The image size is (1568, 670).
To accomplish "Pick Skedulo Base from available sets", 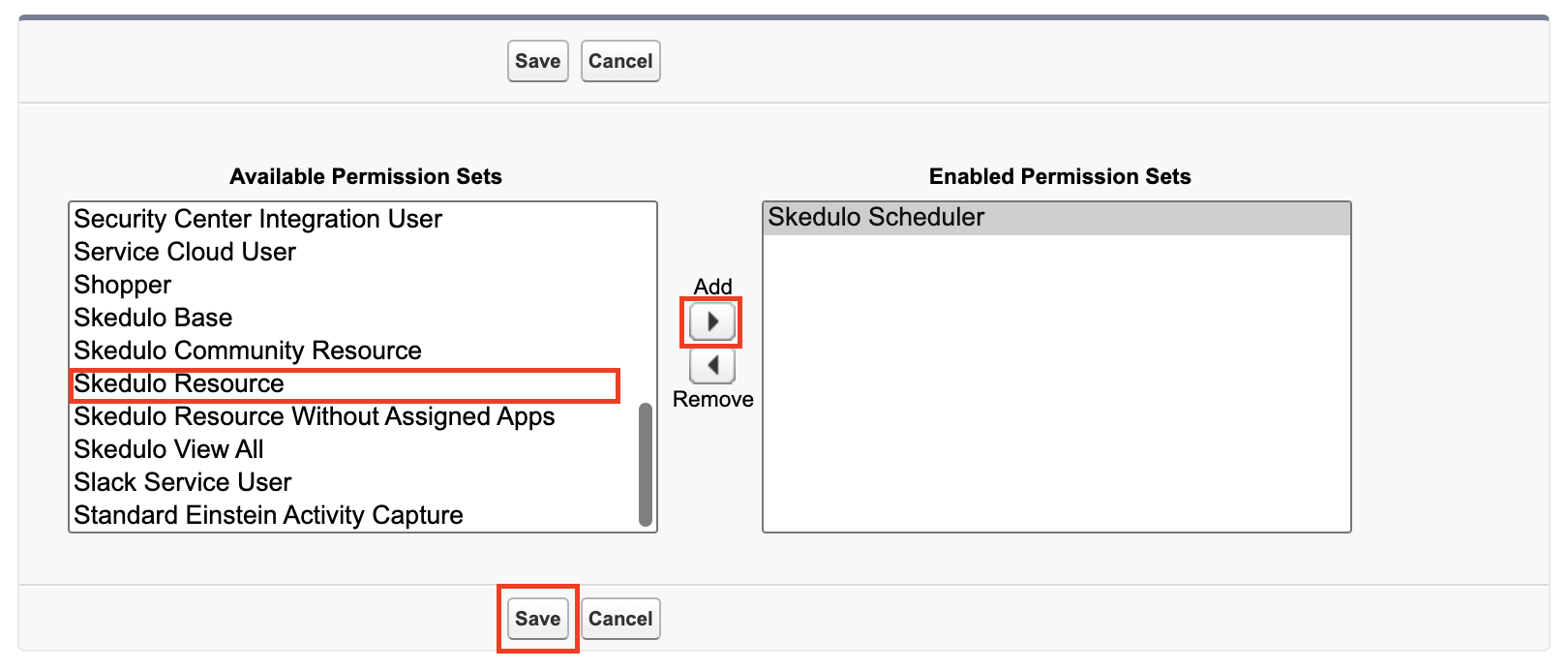I will pos(153,319).
